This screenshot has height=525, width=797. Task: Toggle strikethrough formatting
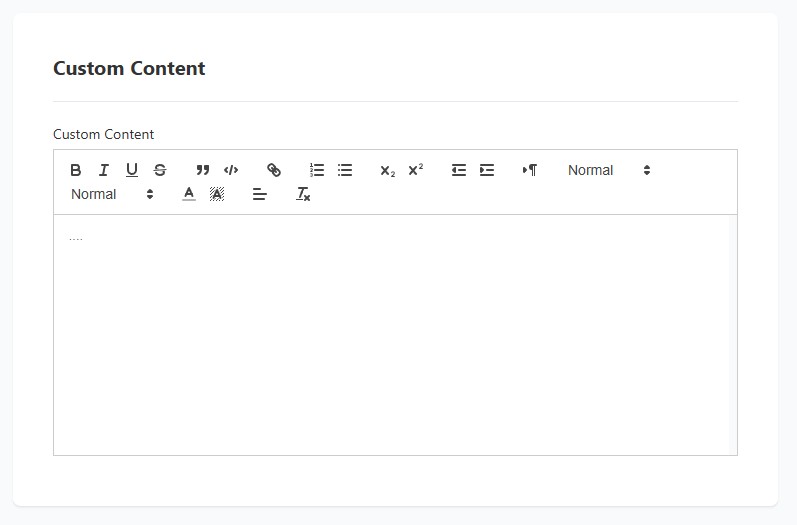(x=160, y=170)
